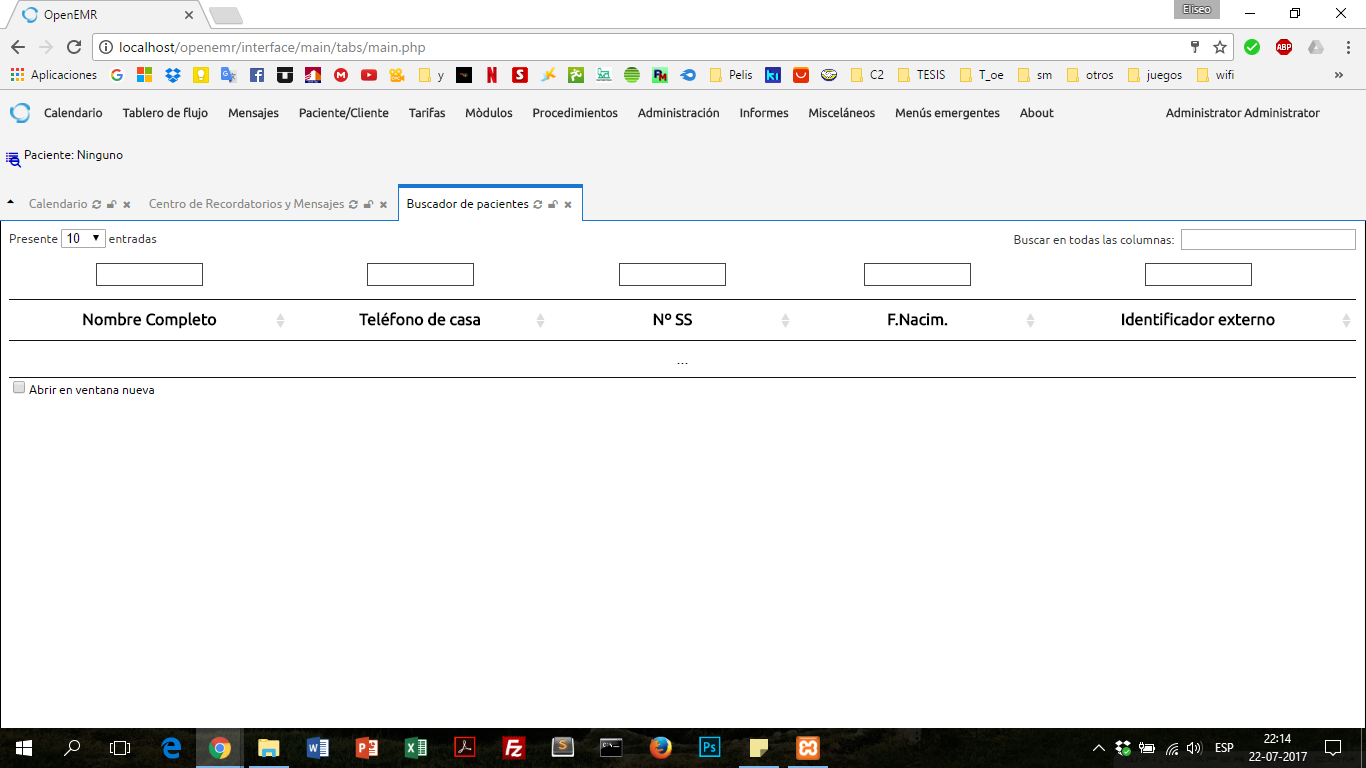Sort by Teléfono de casa column arrows
Viewport: 1366px width, 768px height.
tap(540, 320)
